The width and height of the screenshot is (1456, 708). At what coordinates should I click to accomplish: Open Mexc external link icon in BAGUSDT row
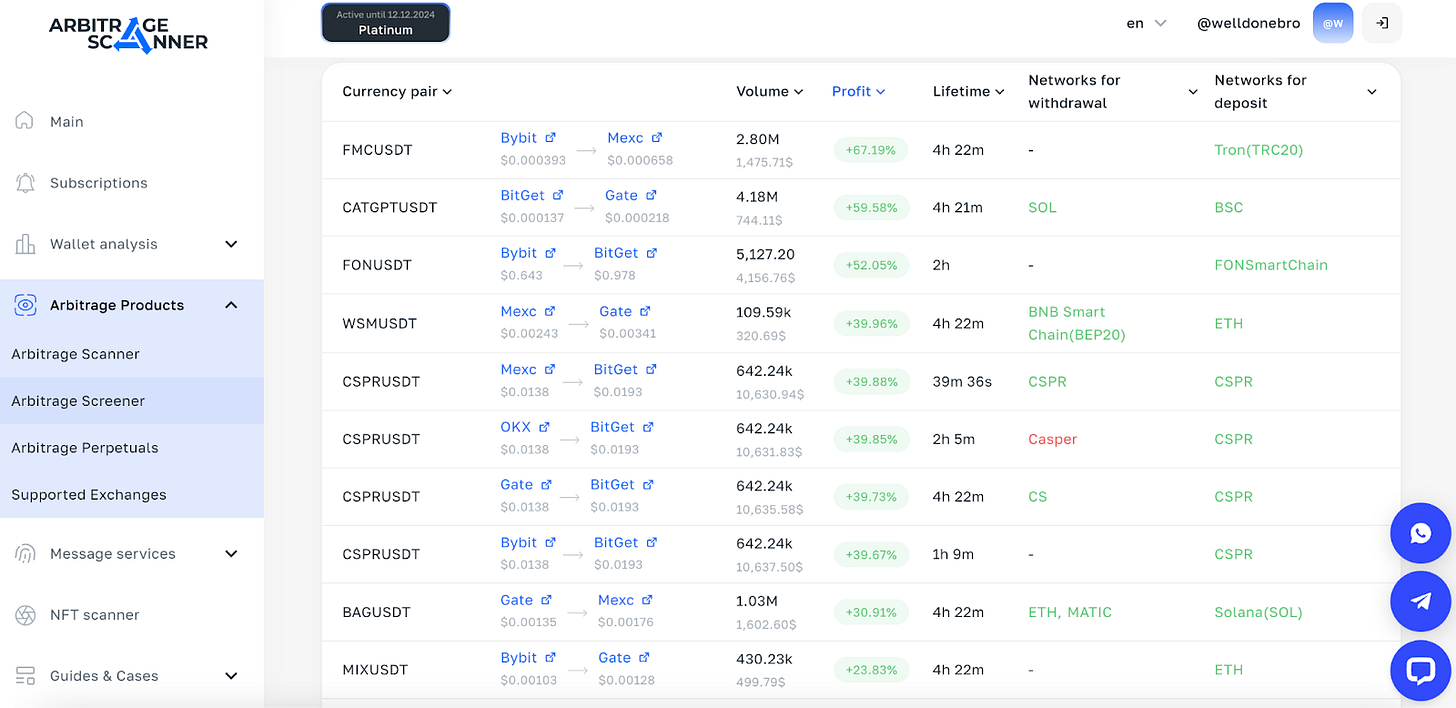click(647, 600)
